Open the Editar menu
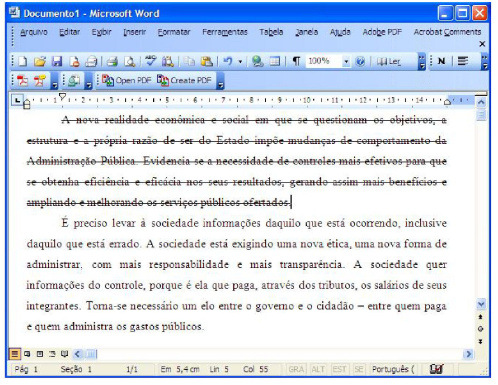Screen dimensions: 498x385 point(69,32)
